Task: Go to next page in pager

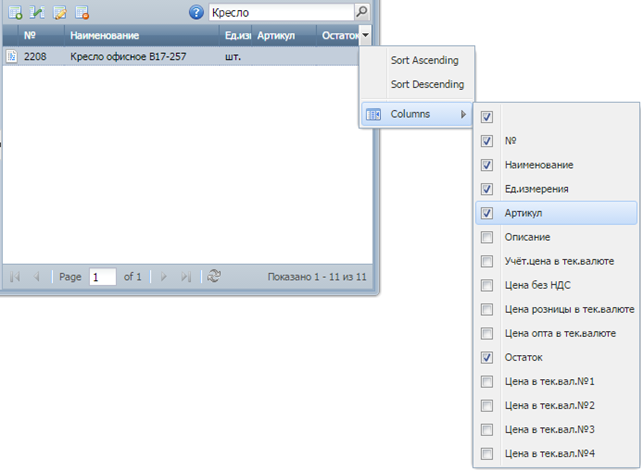Action: [164, 277]
